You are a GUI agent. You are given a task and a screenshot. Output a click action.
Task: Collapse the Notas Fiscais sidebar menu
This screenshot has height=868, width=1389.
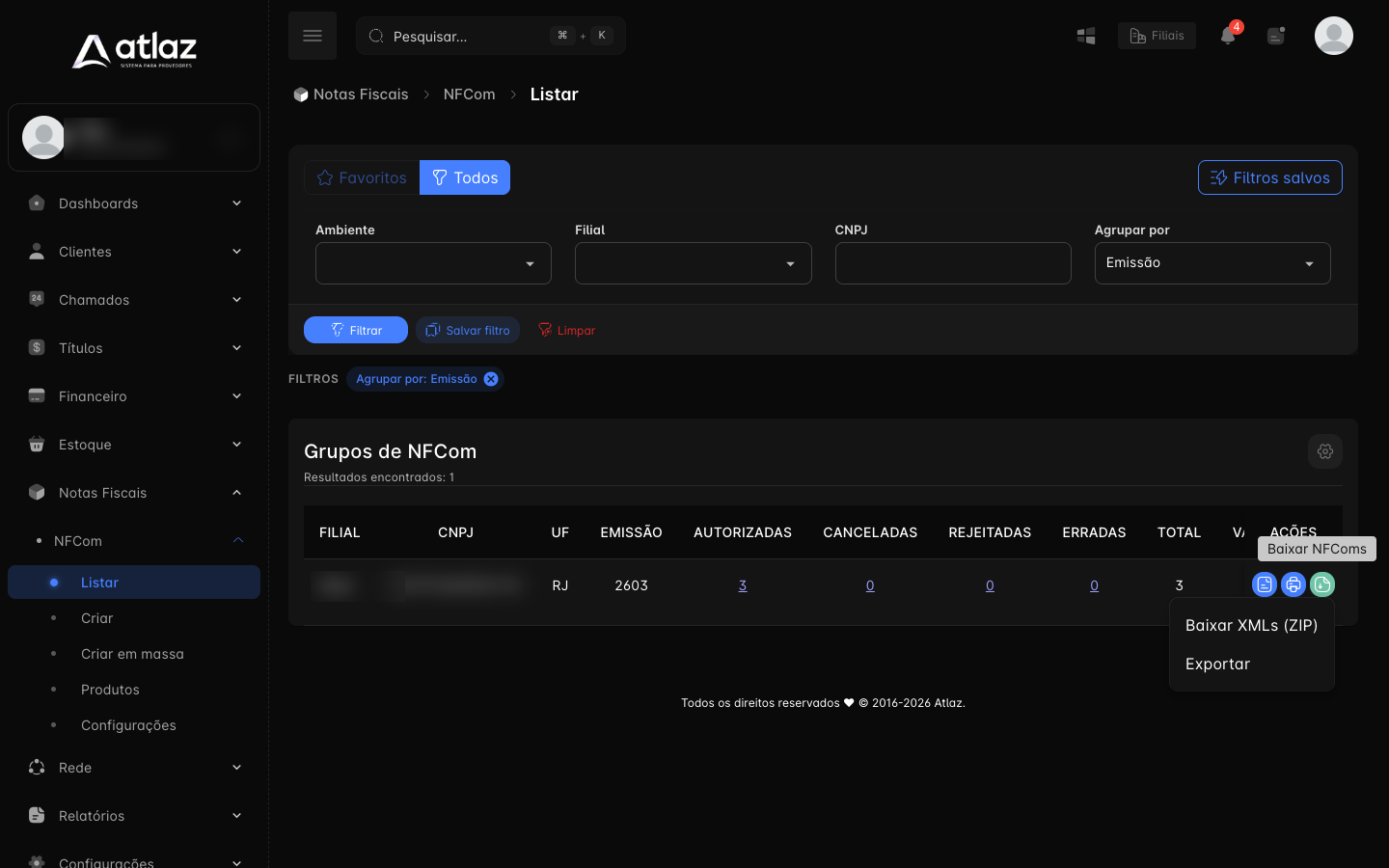pos(134,493)
